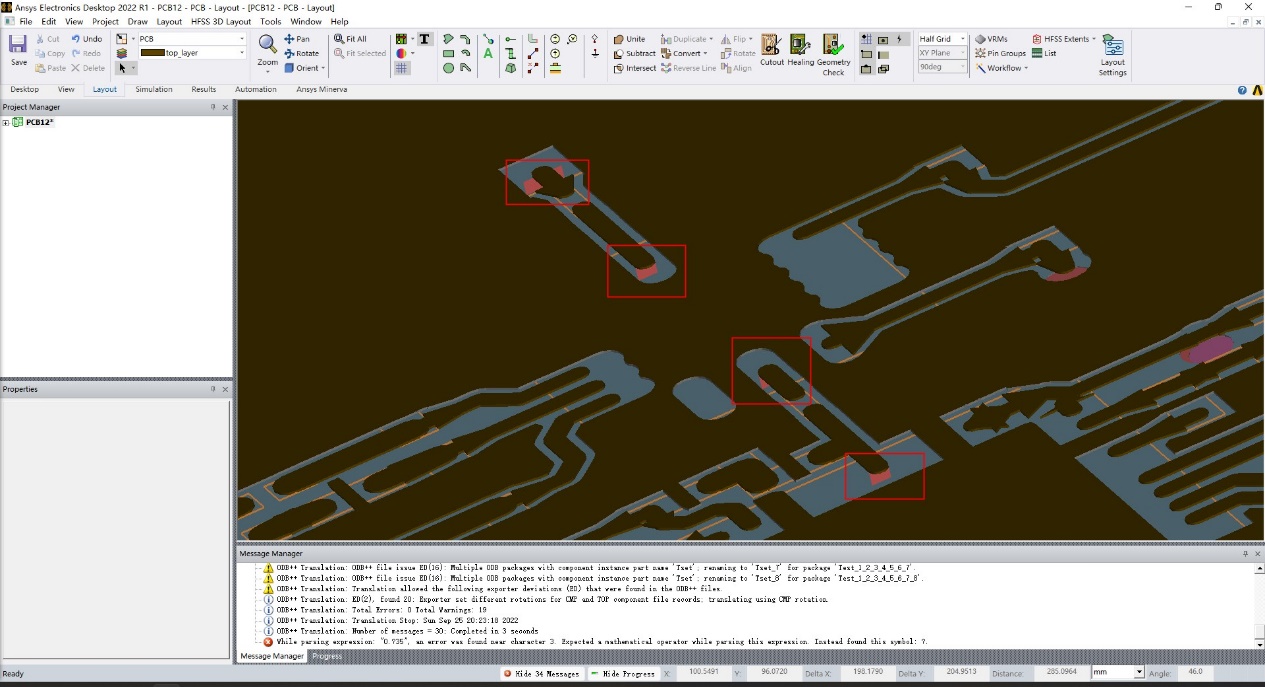Expand the PCB12* project tree node
Screen dimensions: 1265x687
tap(6, 123)
